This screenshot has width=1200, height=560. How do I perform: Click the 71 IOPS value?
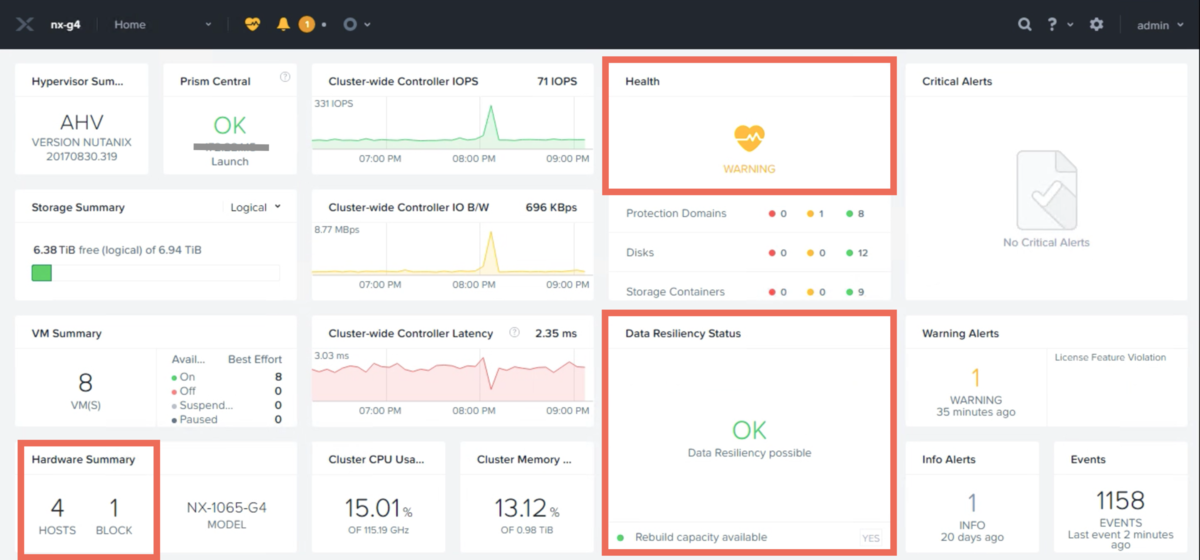pos(556,81)
